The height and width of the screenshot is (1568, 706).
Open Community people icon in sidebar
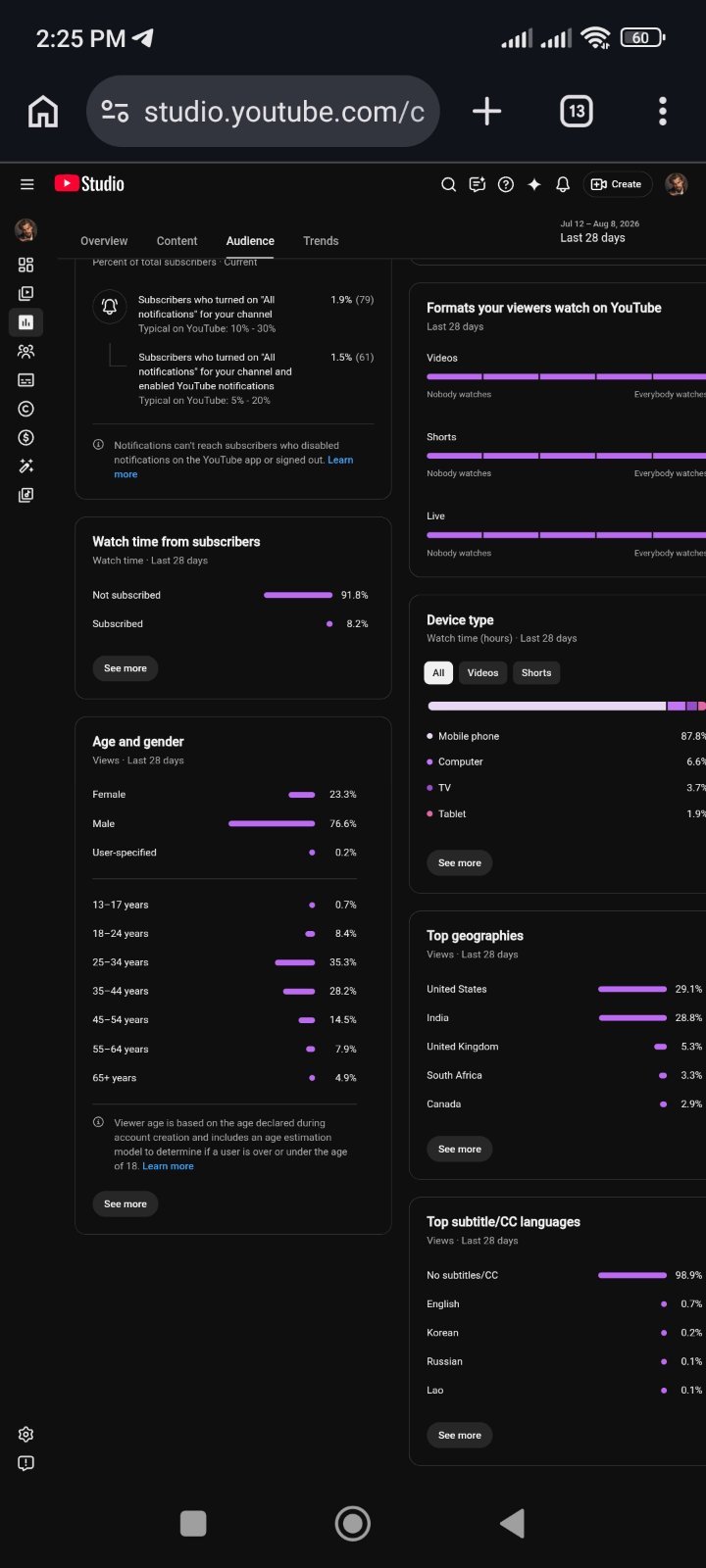tap(26, 351)
